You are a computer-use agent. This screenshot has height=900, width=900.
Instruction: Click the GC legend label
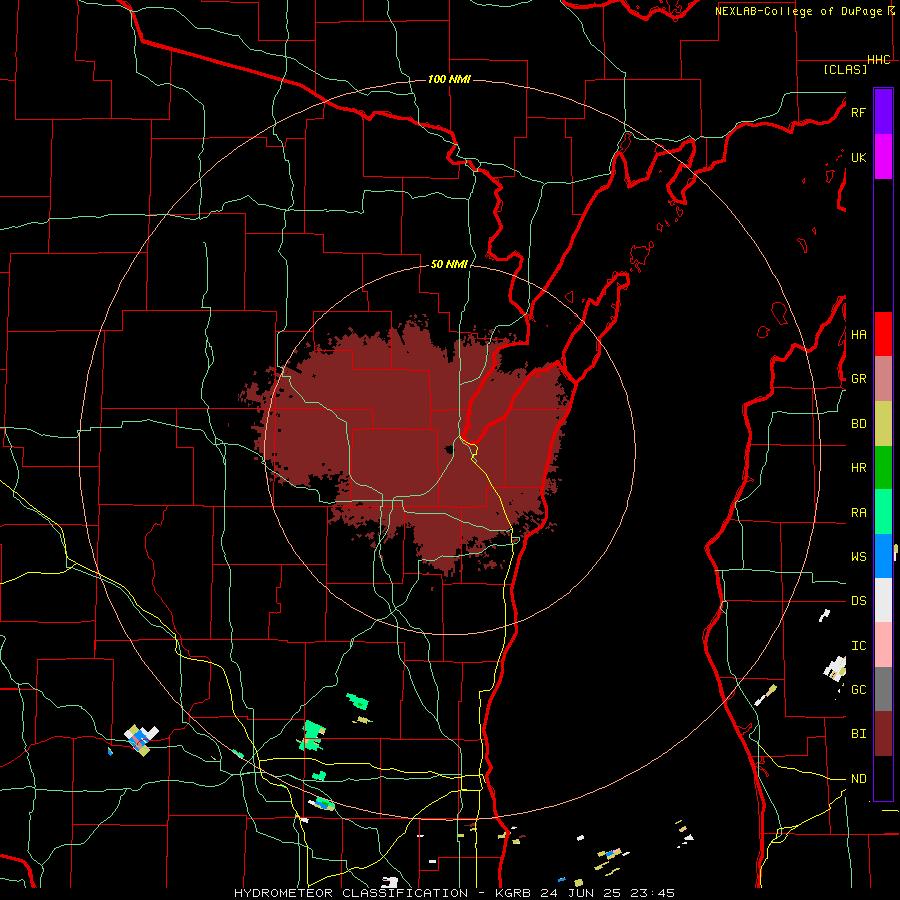tap(858, 690)
